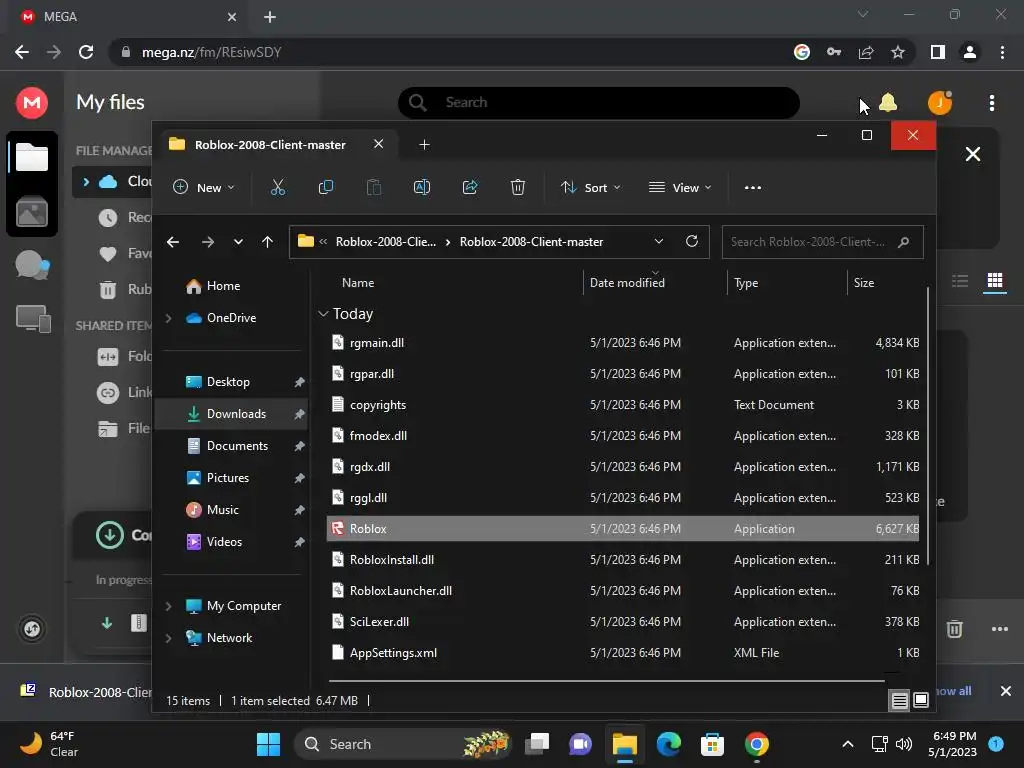
Task: Delete selection with trash icon in Explorer
Action: pyautogui.click(x=518, y=187)
